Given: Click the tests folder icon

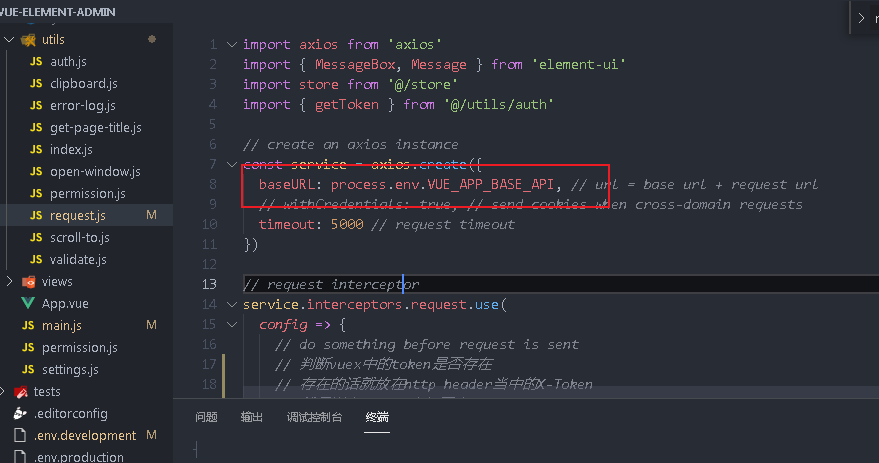Looking at the screenshot, I should click(21, 392).
